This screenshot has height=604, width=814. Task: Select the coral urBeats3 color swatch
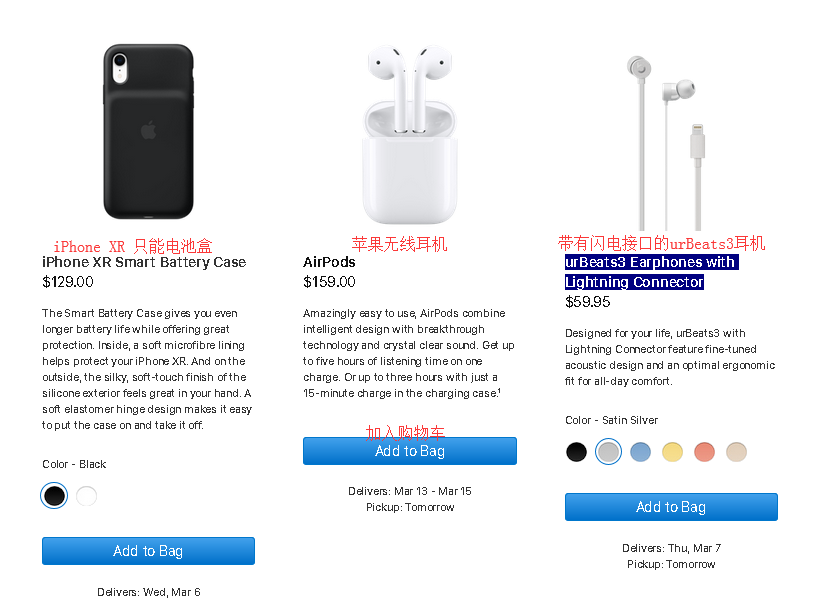pyautogui.click(x=704, y=452)
